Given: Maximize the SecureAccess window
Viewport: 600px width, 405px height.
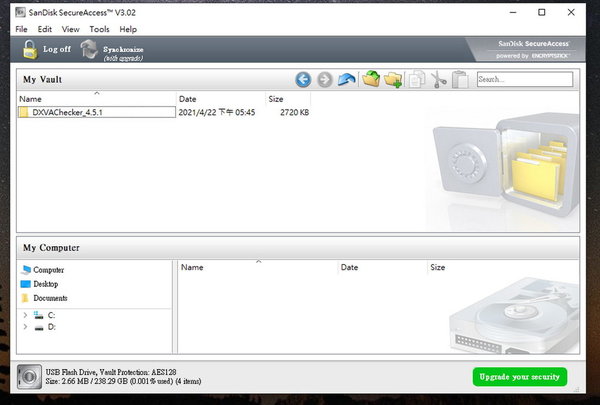Looking at the screenshot, I should click(x=541, y=13).
